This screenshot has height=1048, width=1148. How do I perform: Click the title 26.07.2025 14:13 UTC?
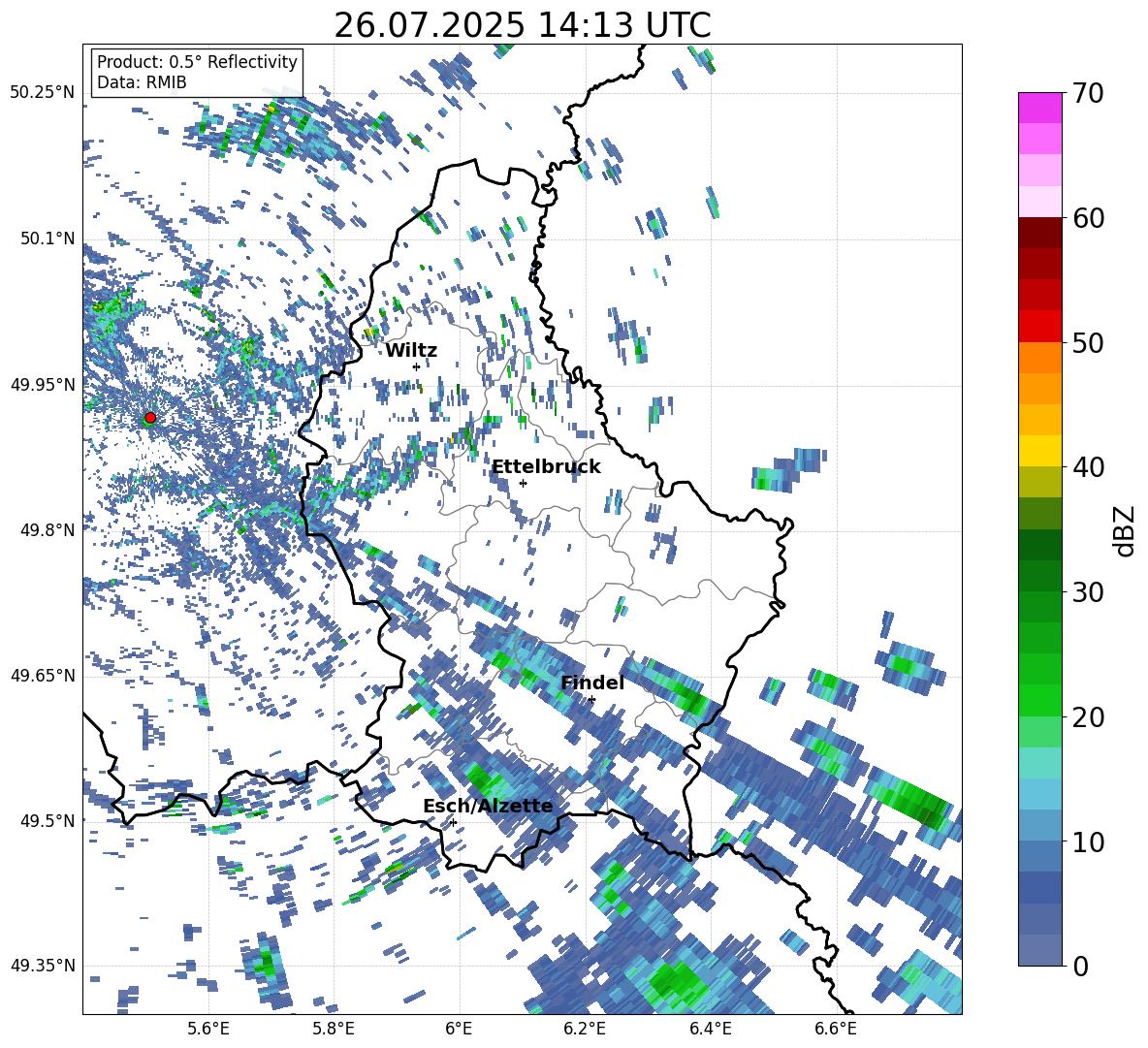click(522, 25)
